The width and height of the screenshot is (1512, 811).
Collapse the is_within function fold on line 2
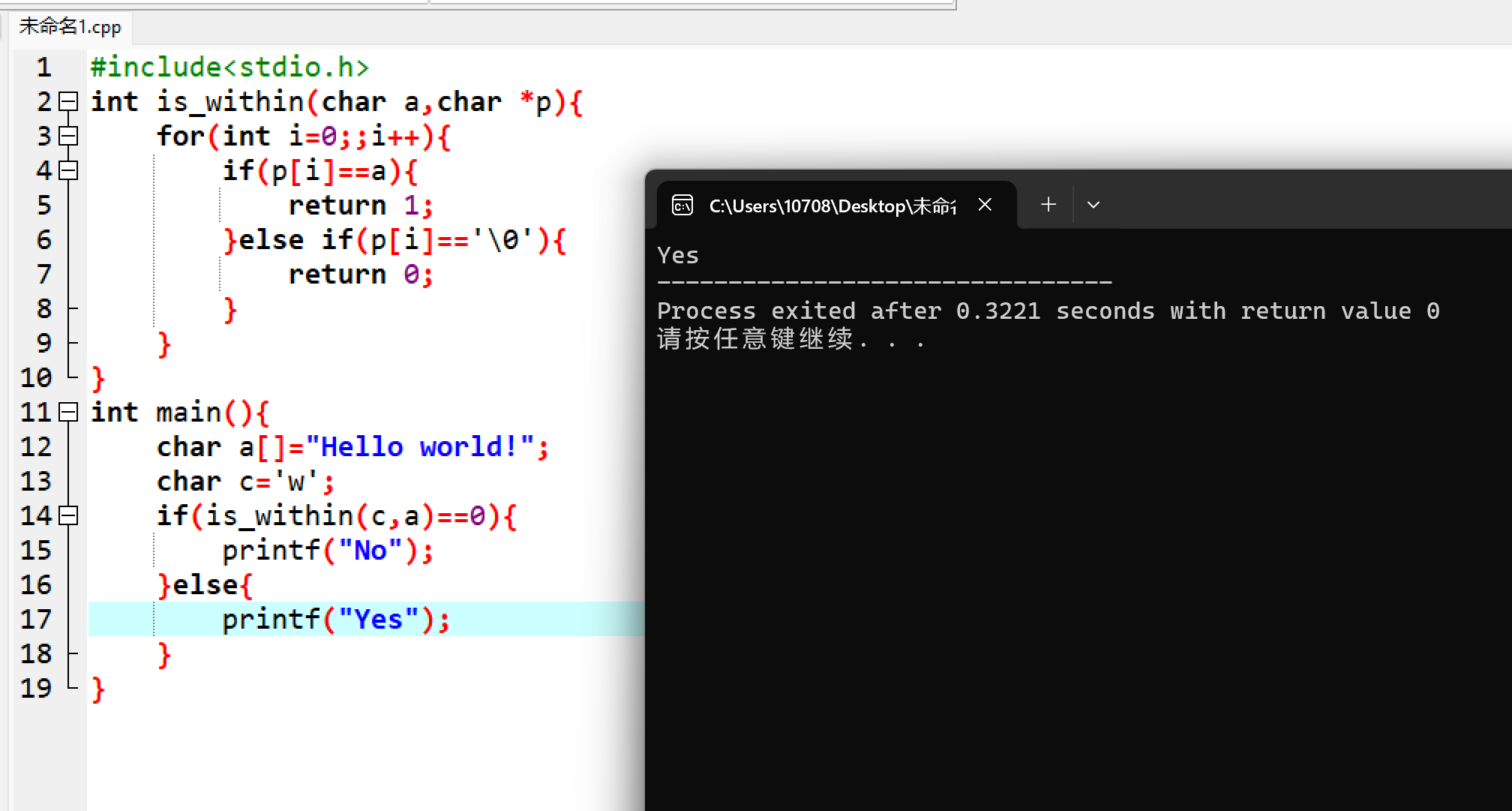point(68,101)
